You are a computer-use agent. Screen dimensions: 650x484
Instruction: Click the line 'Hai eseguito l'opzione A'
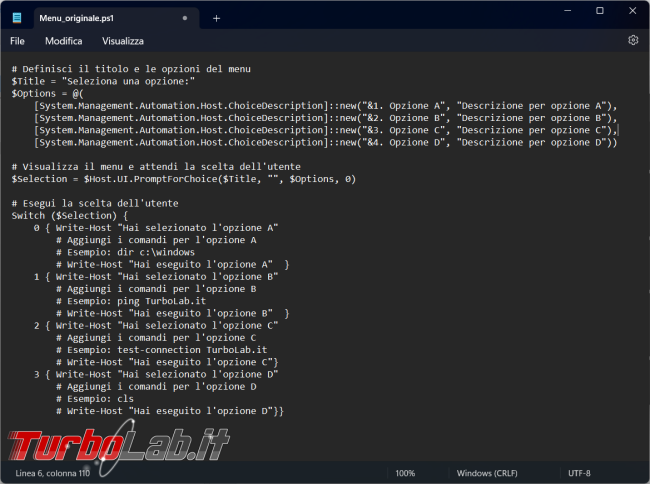[x=172, y=264]
